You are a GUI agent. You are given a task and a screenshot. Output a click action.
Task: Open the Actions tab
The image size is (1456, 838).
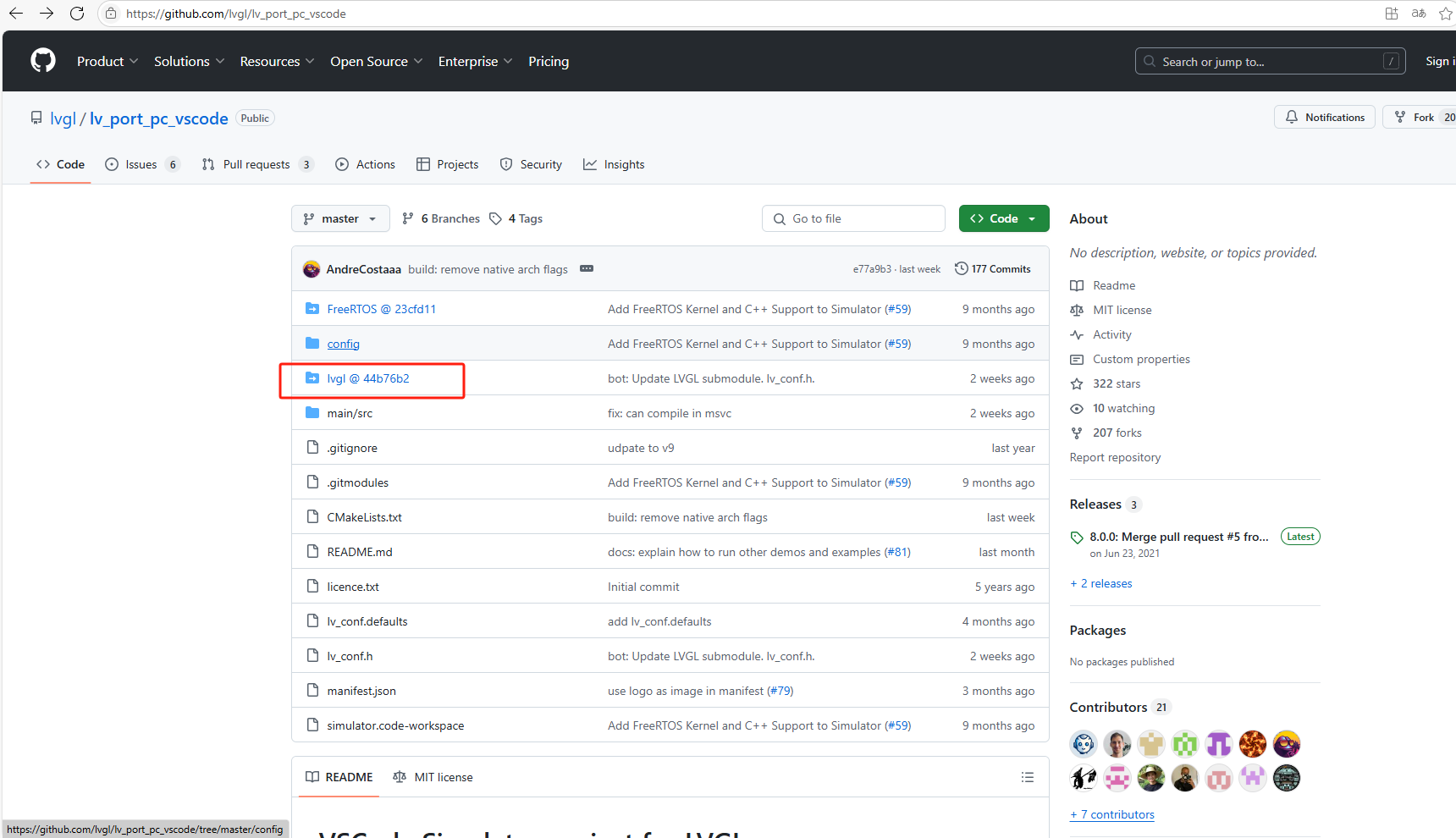[x=366, y=164]
